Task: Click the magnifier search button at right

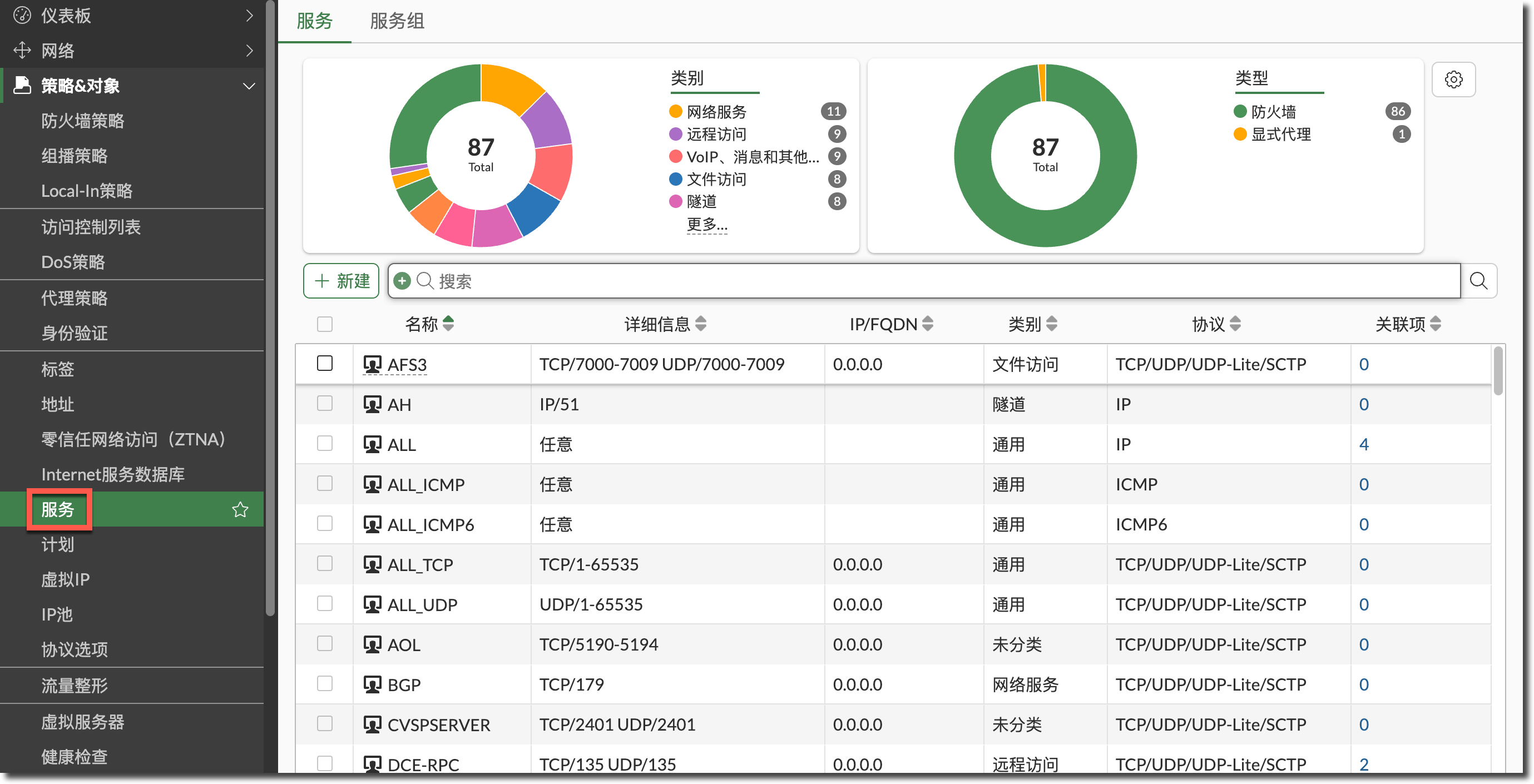Action: click(1478, 280)
